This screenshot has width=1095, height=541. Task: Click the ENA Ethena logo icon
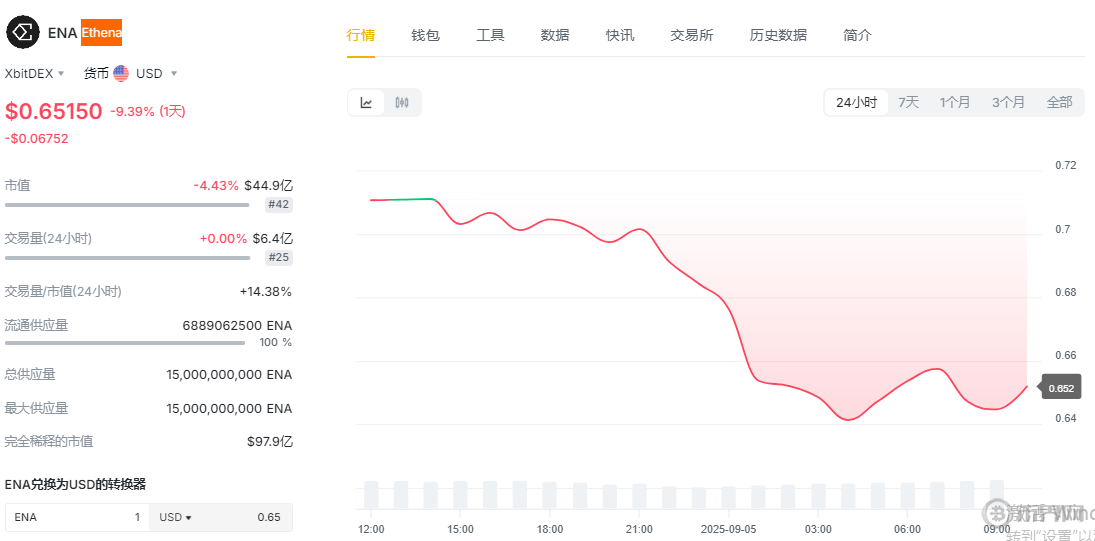(x=23, y=33)
